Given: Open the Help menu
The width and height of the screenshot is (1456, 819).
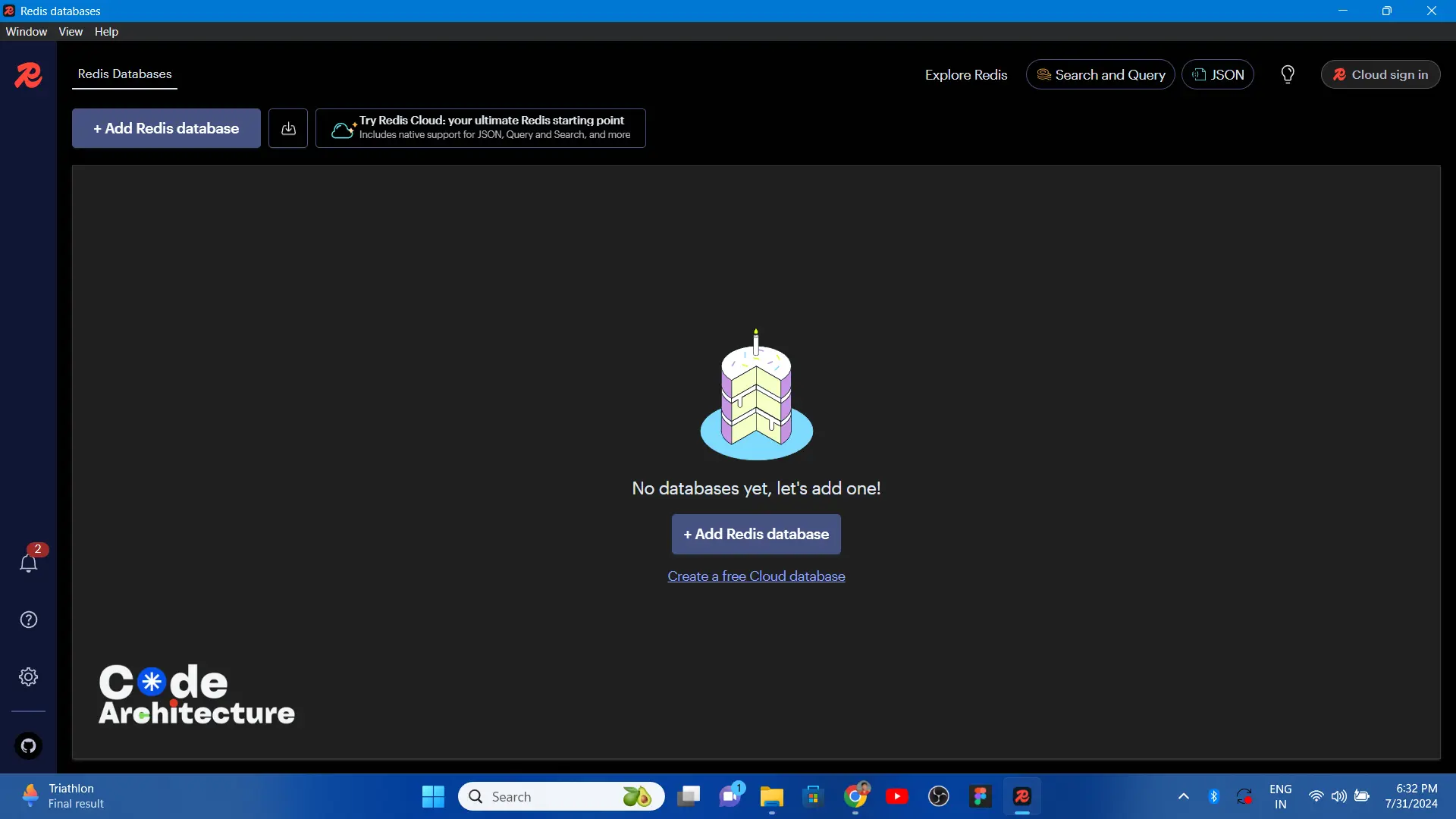Looking at the screenshot, I should (106, 32).
